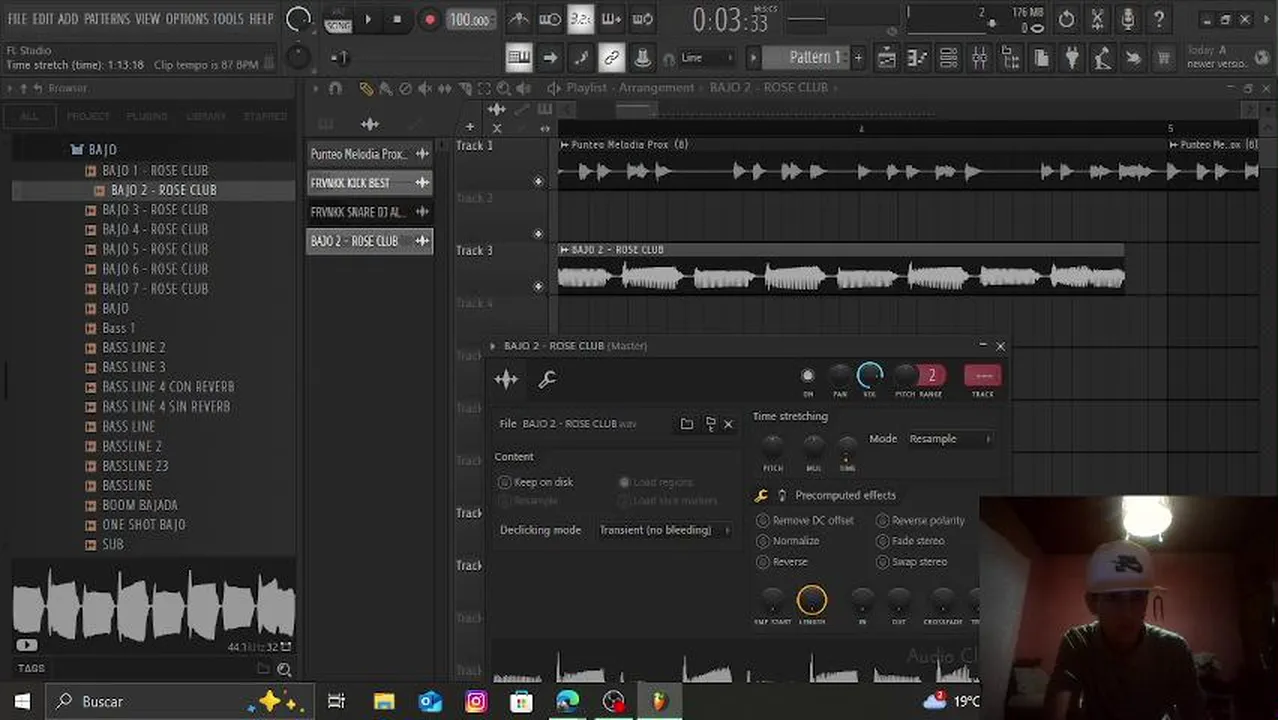Open the EDIT menu
The height and width of the screenshot is (720, 1278).
click(43, 19)
